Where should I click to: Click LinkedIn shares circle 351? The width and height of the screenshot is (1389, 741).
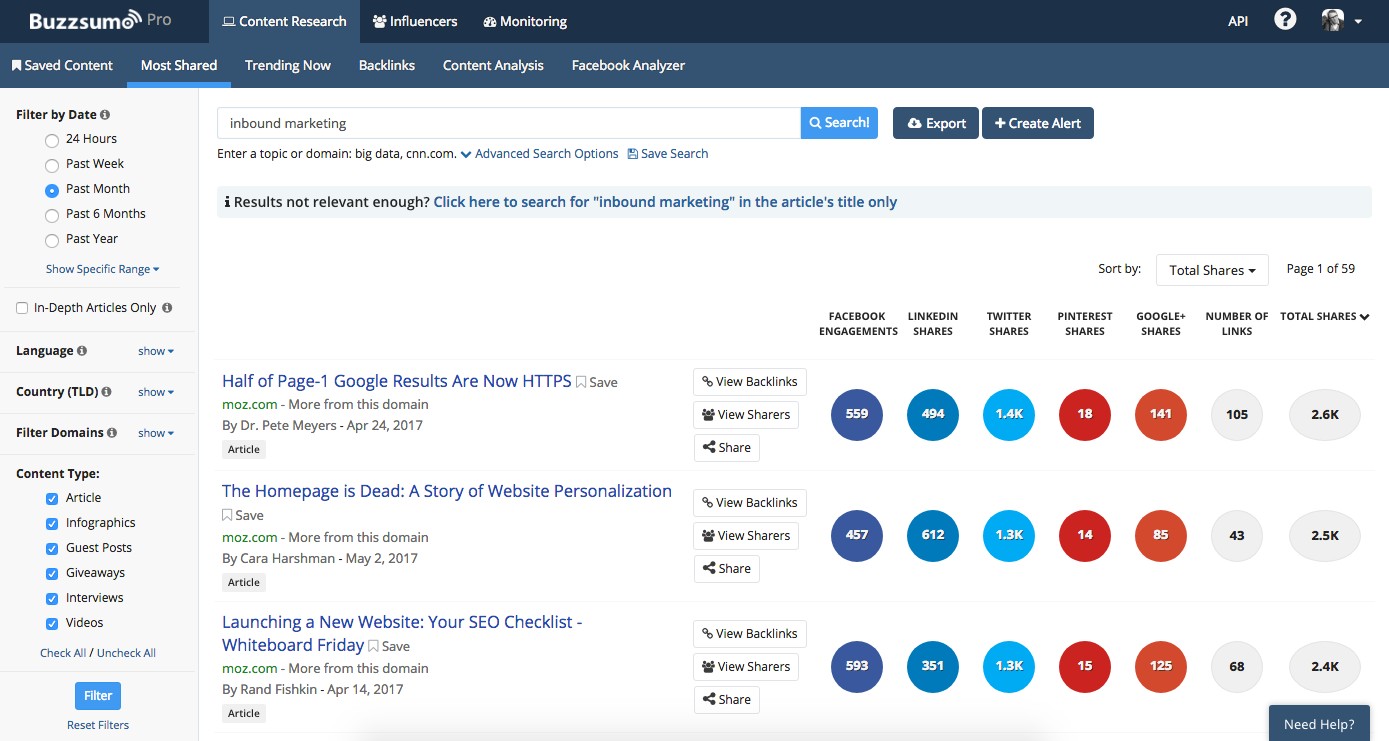[x=933, y=666]
